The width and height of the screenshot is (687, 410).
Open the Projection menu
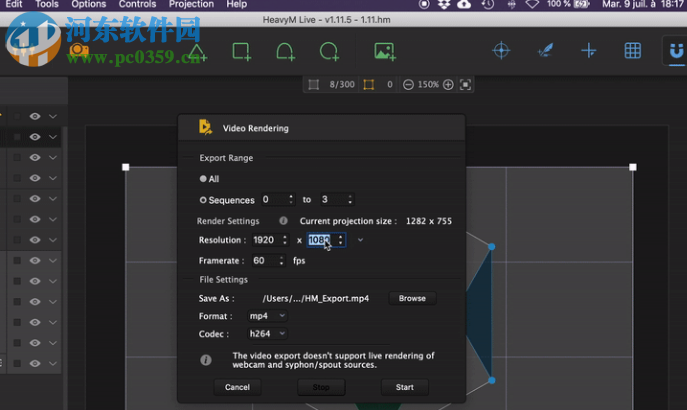click(191, 4)
